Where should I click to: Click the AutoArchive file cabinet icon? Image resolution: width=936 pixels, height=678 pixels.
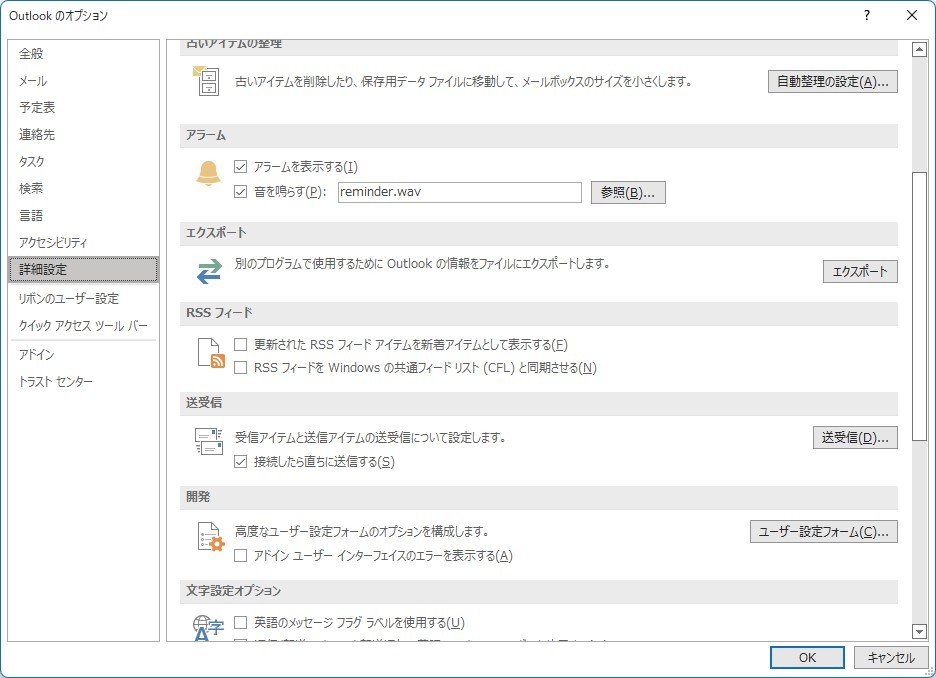tap(207, 81)
